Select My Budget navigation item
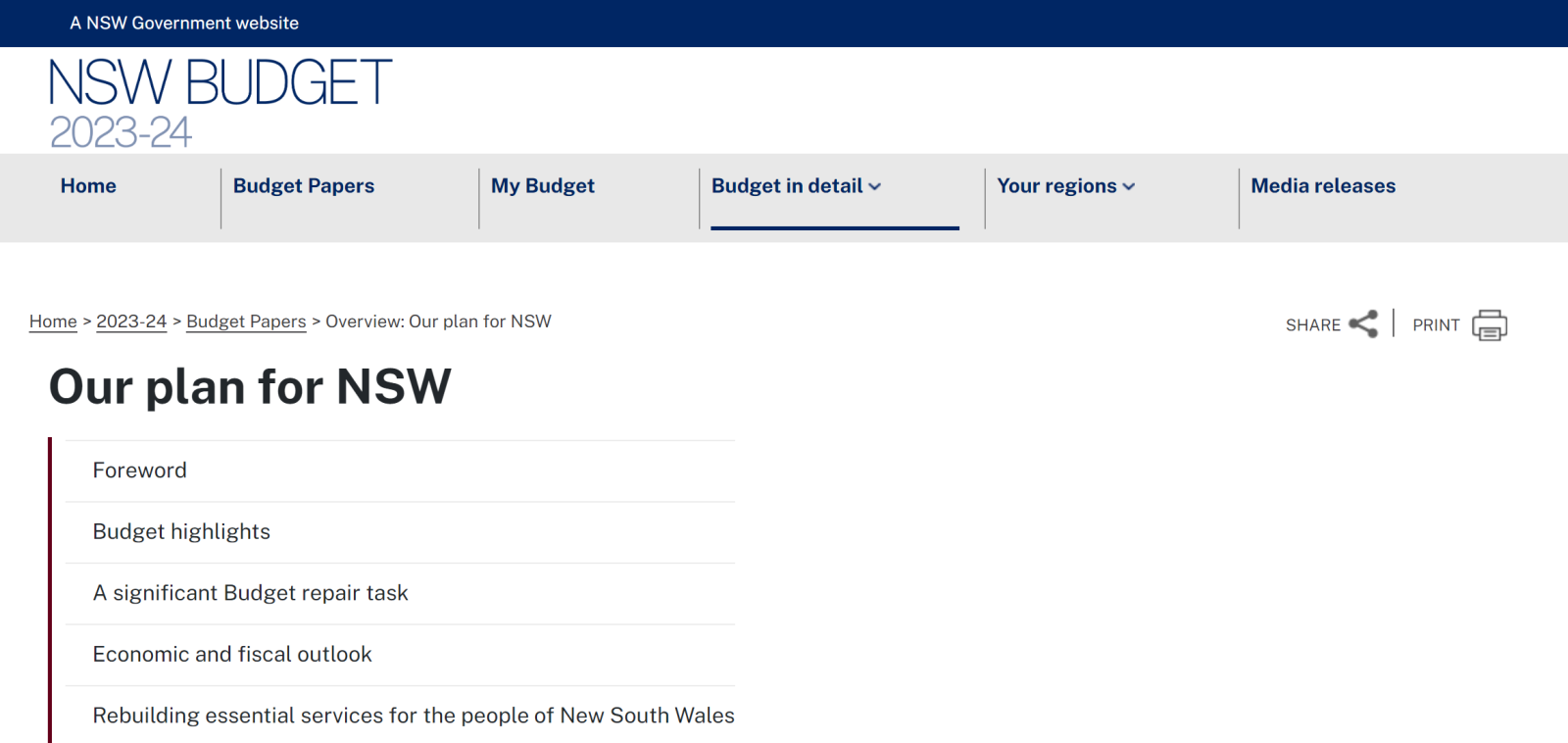Image resolution: width=1568 pixels, height=743 pixels. click(542, 186)
